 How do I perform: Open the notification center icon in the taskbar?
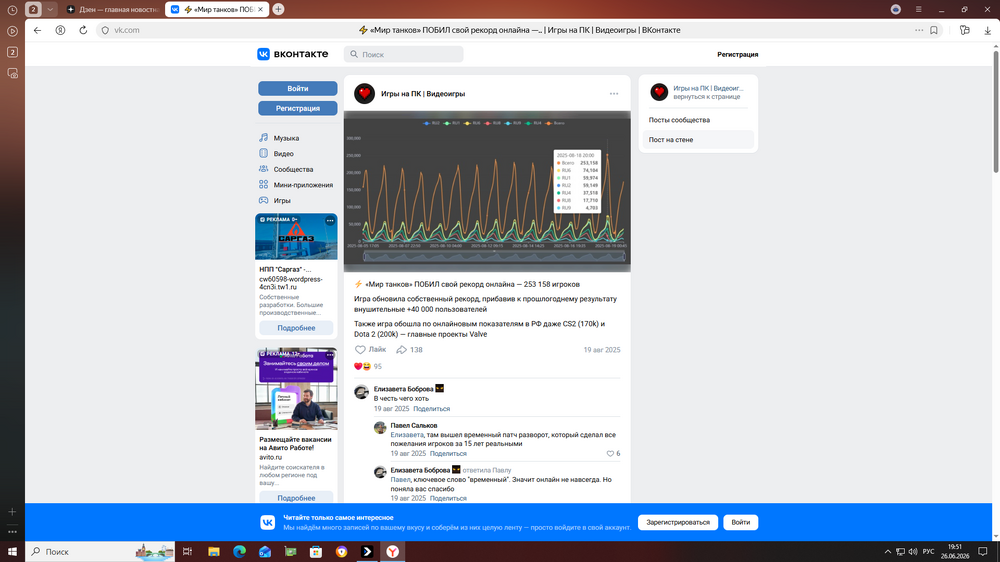click(983, 551)
